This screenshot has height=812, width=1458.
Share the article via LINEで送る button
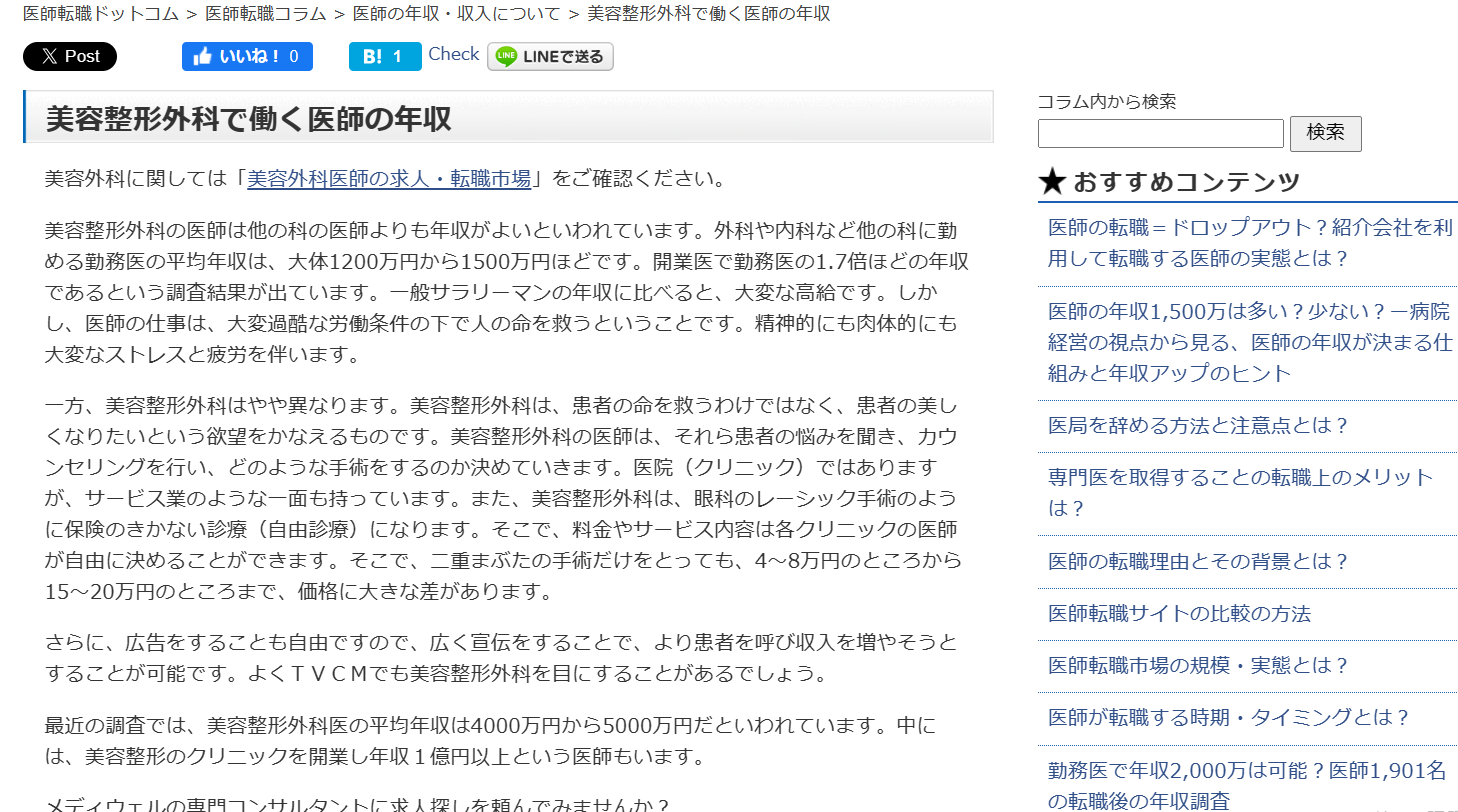point(550,57)
